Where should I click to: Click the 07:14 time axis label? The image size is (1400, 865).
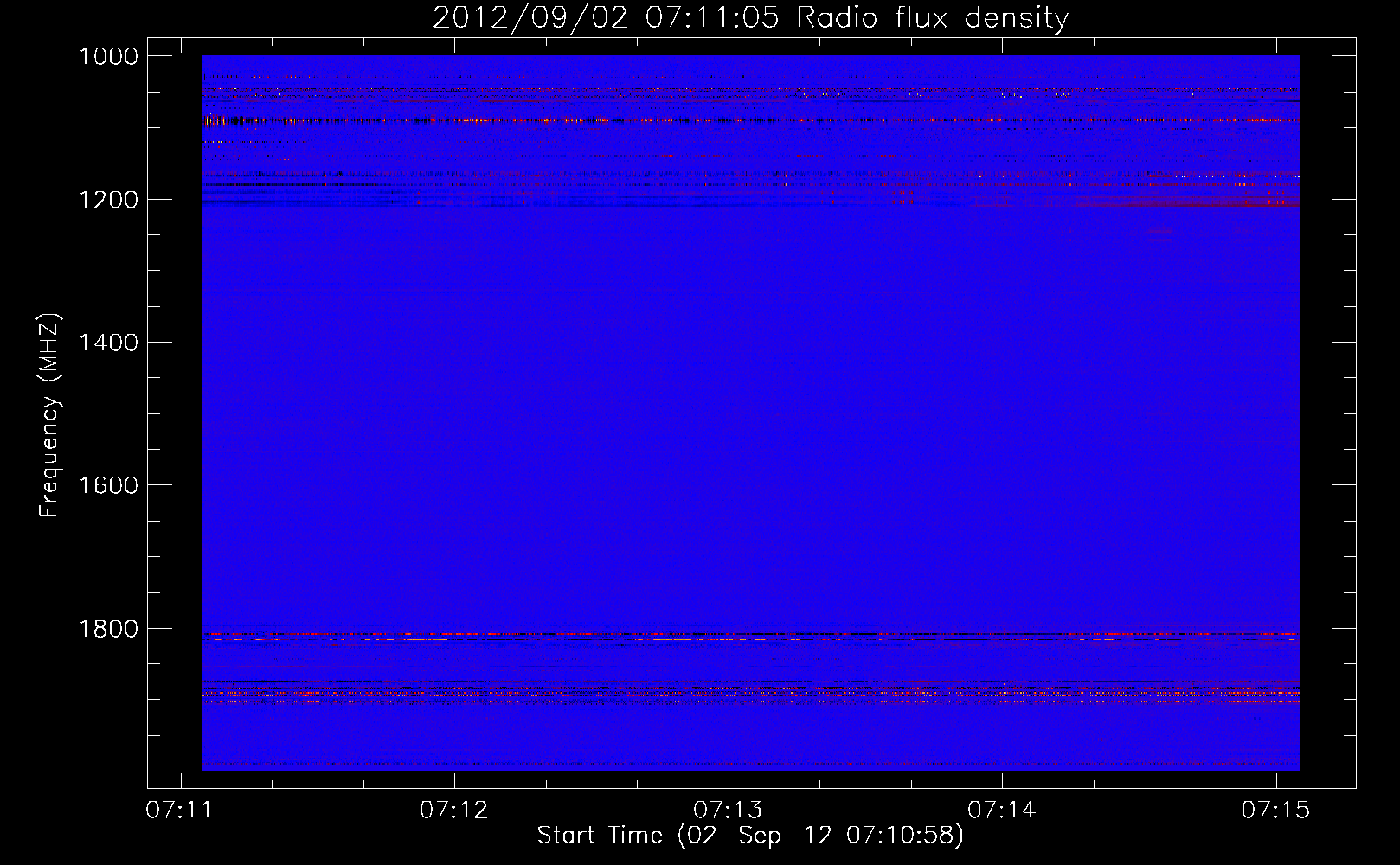coord(1002,811)
